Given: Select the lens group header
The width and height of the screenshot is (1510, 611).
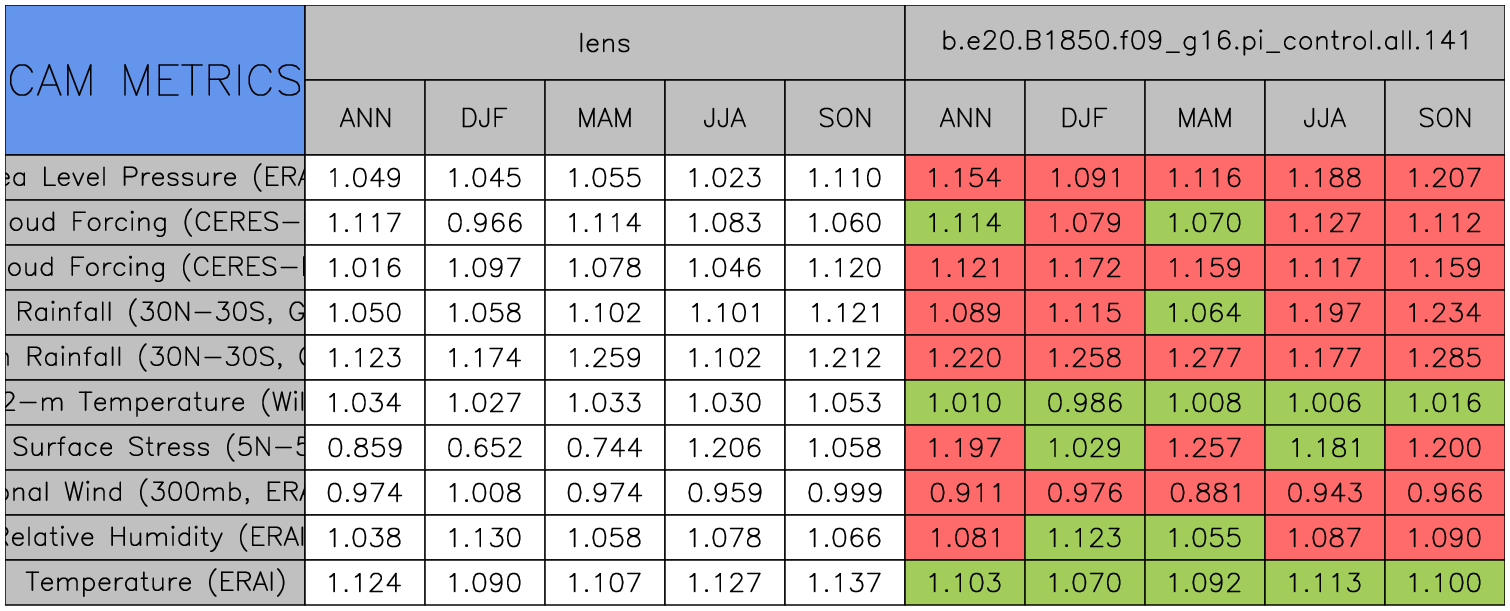Looking at the screenshot, I should [x=604, y=42].
